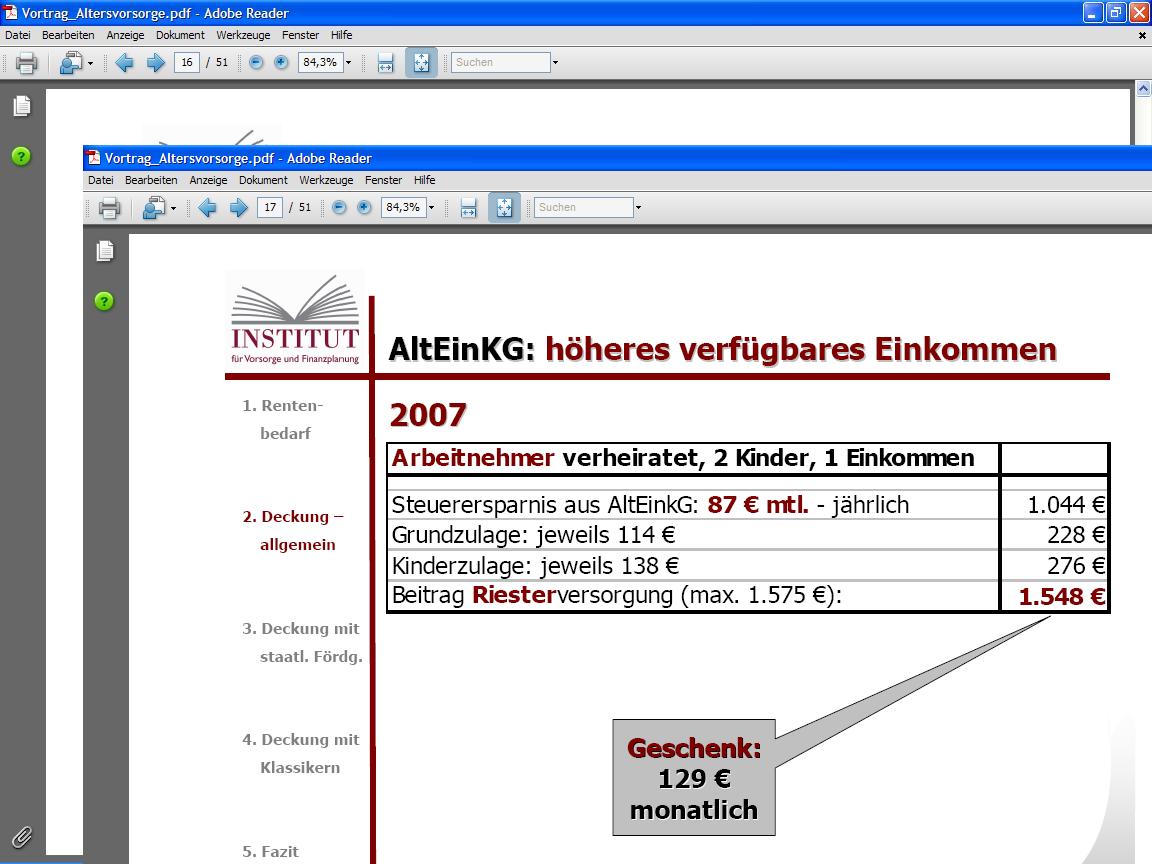The height and width of the screenshot is (864, 1152).
Task: Click the Suchen search field in the page 16 window
Action: 500,63
